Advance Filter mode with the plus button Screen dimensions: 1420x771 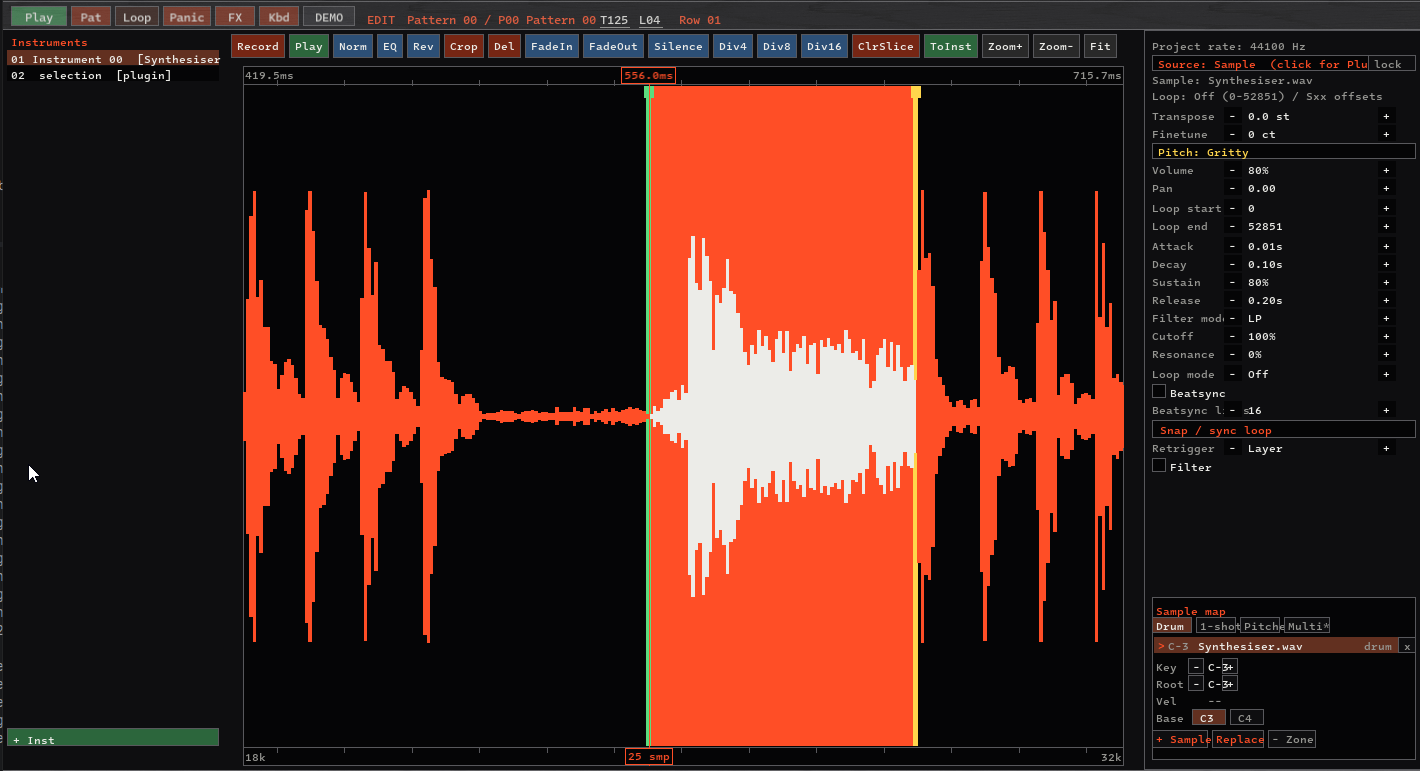point(1386,319)
